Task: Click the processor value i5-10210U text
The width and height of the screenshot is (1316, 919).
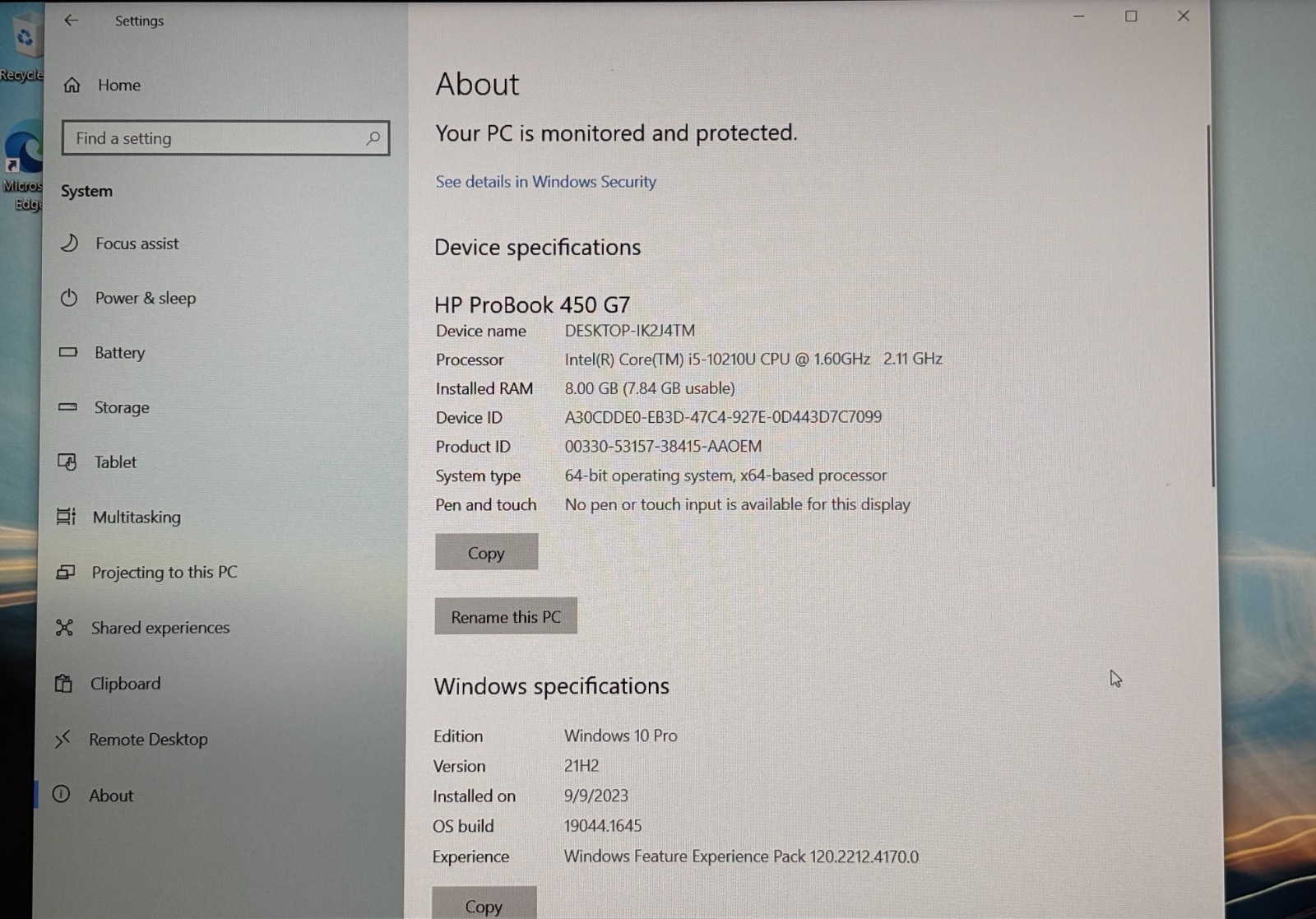Action: coord(753,359)
